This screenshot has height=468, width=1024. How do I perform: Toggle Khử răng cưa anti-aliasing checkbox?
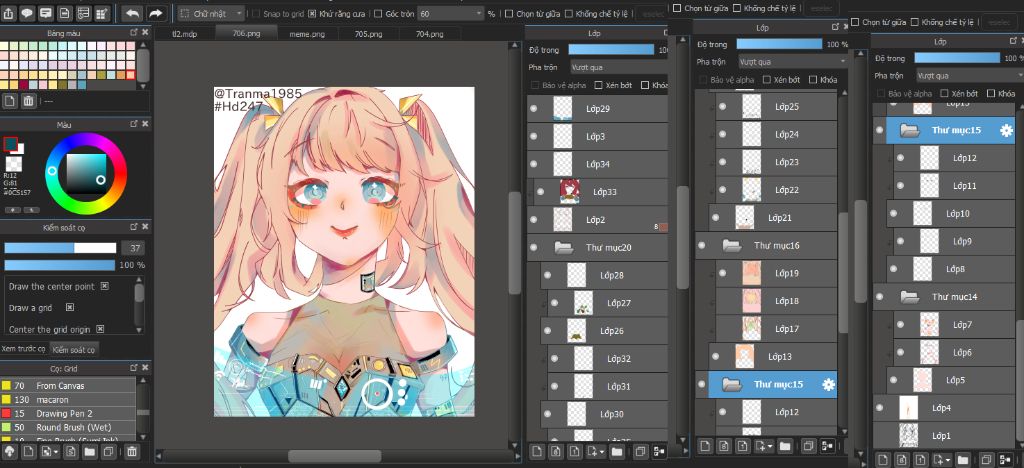coord(312,14)
